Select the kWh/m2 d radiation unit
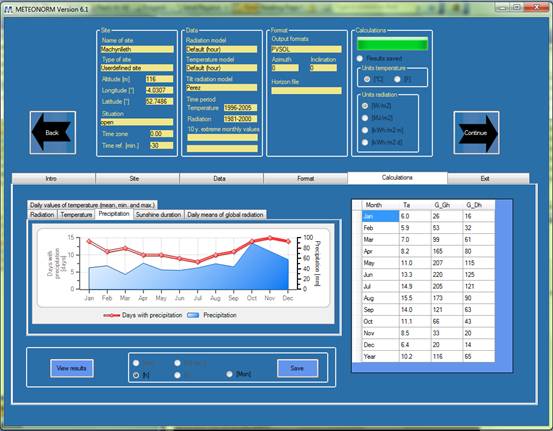This screenshot has width=553, height=431. click(x=365, y=142)
